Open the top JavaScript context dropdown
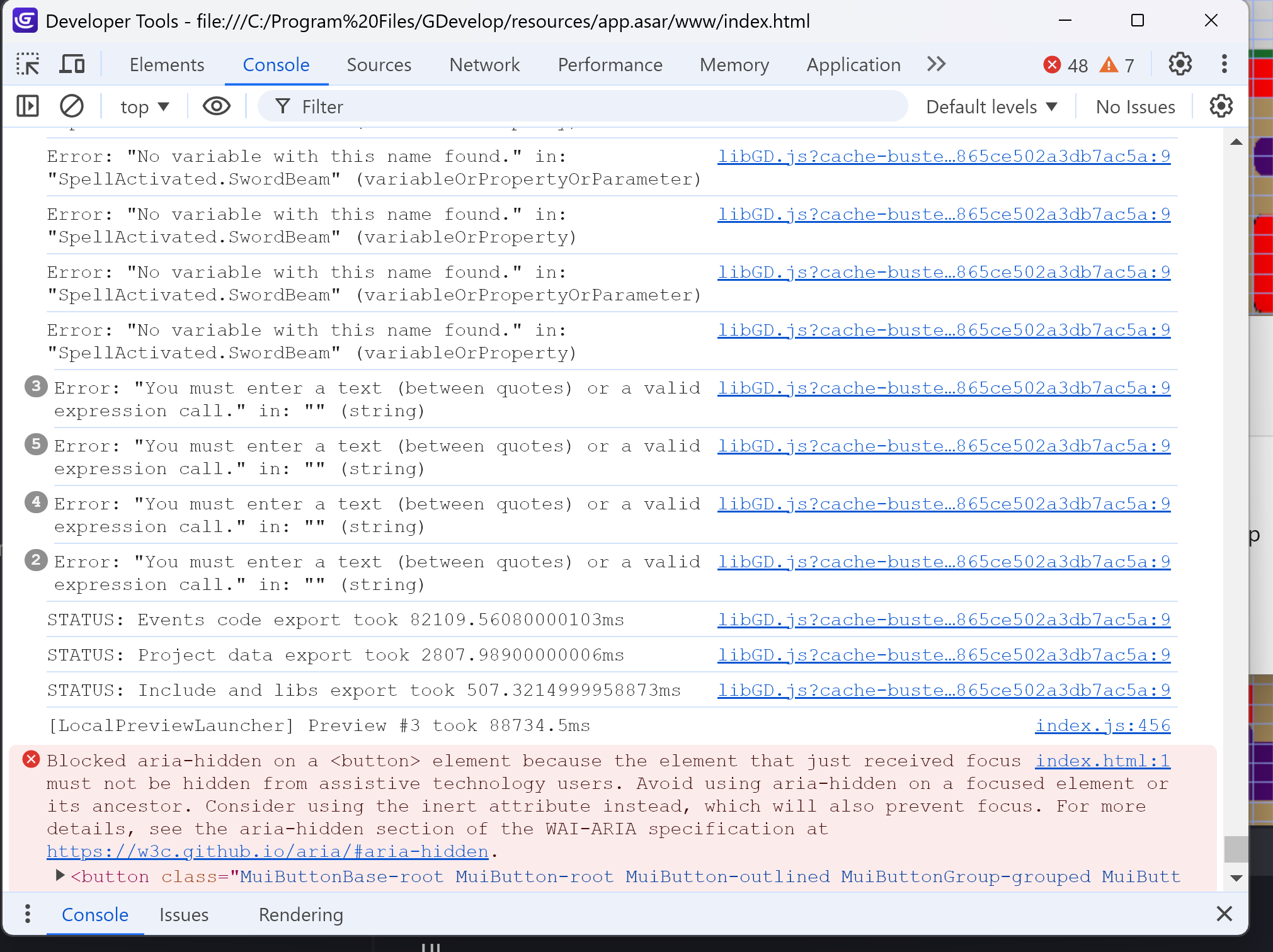 pos(145,106)
